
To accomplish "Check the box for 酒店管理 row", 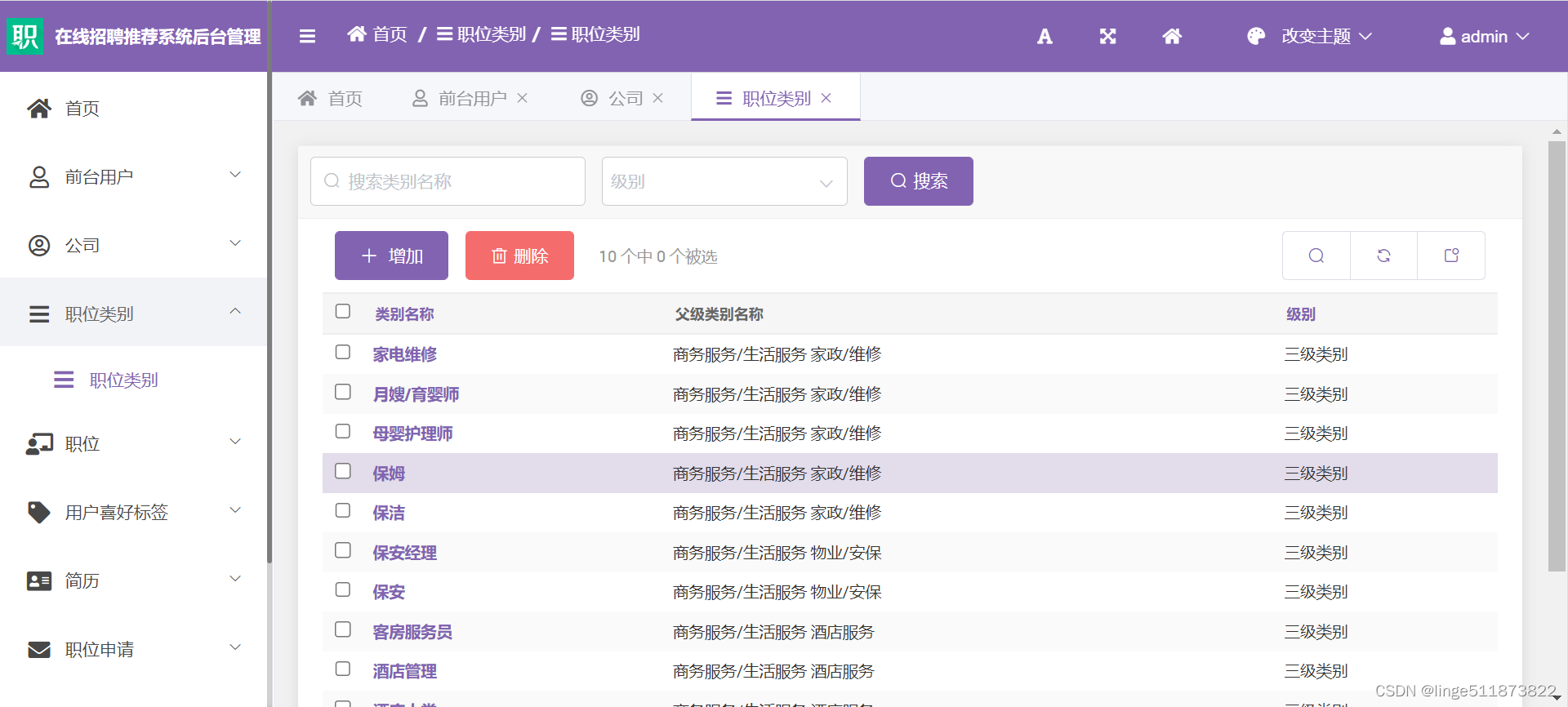I will click(x=343, y=669).
